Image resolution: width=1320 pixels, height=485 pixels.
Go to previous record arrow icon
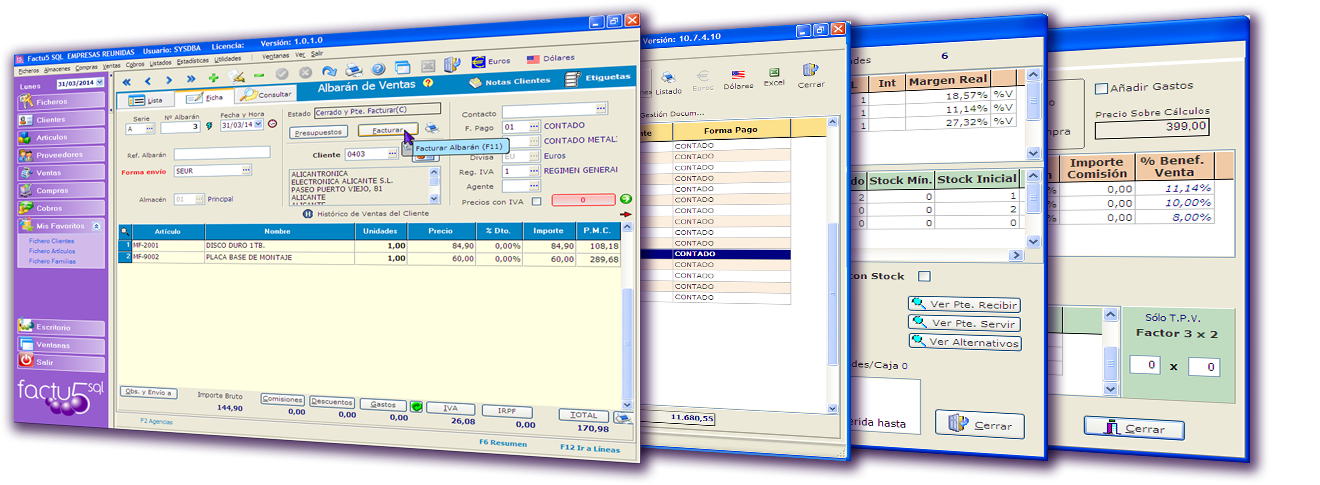tap(148, 79)
